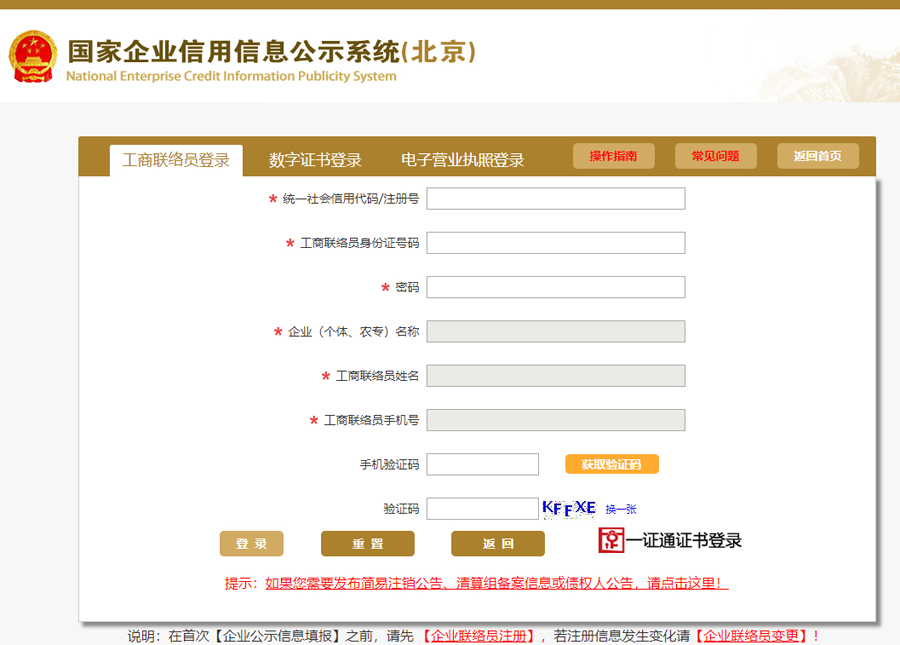Click the 返回 back button
This screenshot has width=900, height=645.
tap(498, 543)
